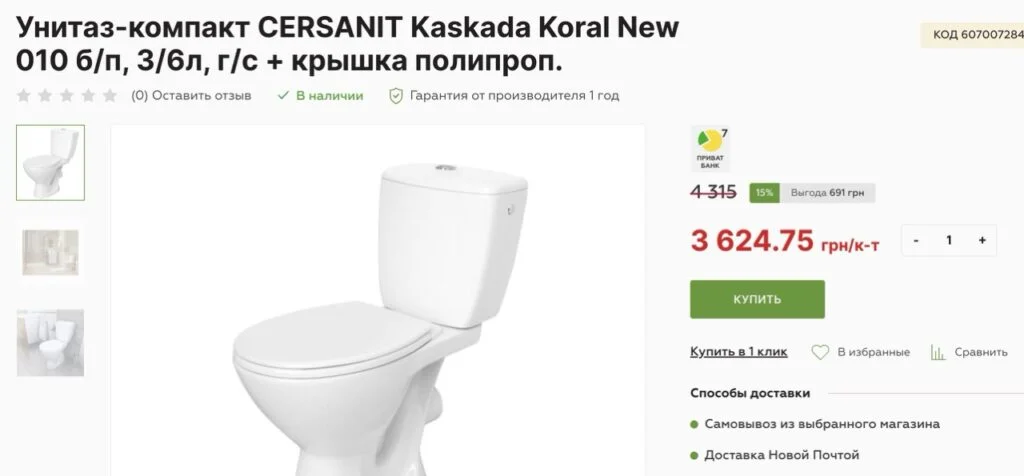
Task: Rate five stars with the last star
Action: tap(110, 96)
